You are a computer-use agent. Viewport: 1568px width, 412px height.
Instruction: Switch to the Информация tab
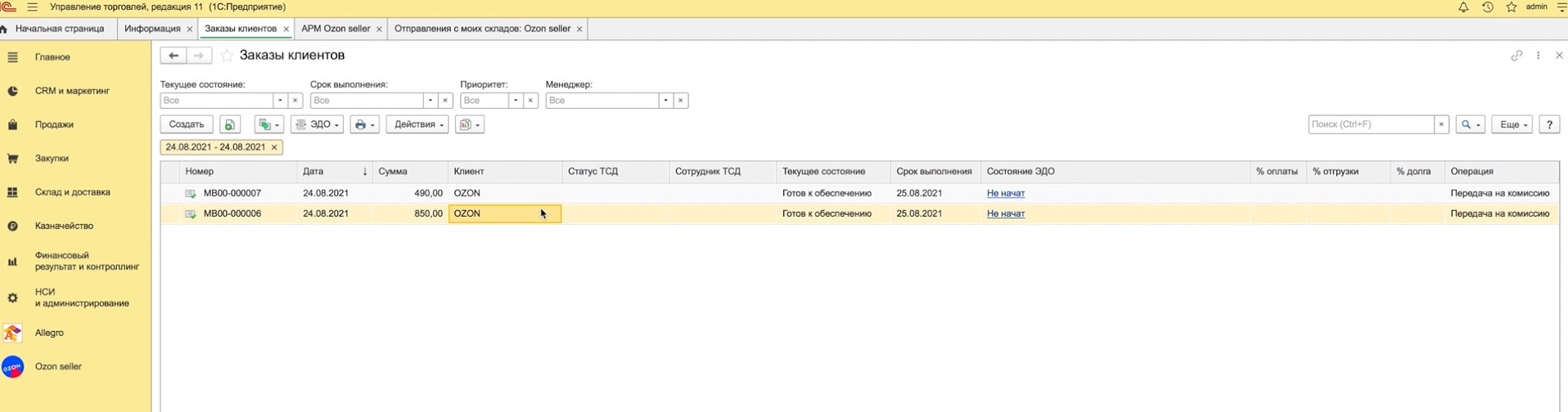click(x=152, y=29)
